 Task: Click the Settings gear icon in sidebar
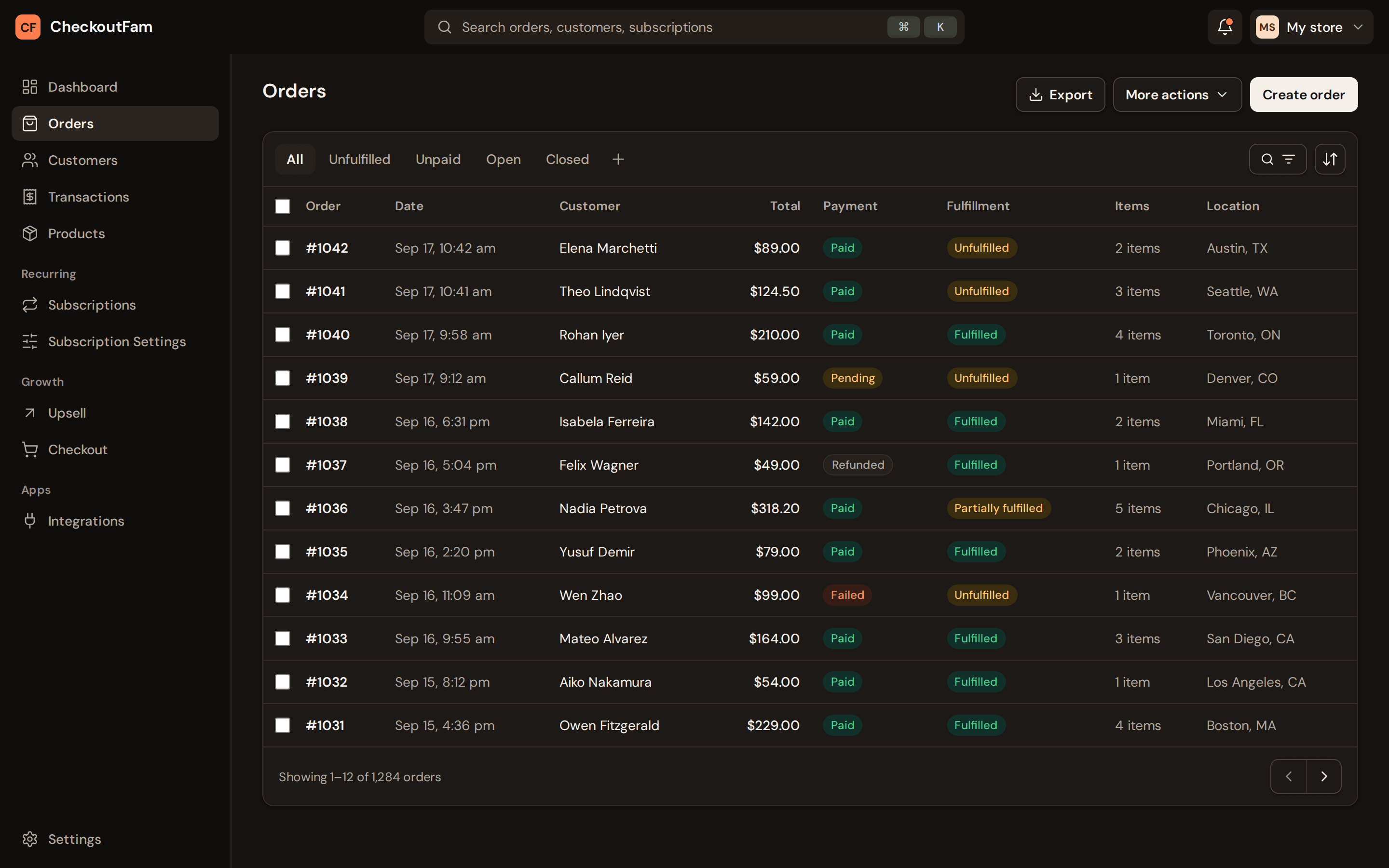30,839
